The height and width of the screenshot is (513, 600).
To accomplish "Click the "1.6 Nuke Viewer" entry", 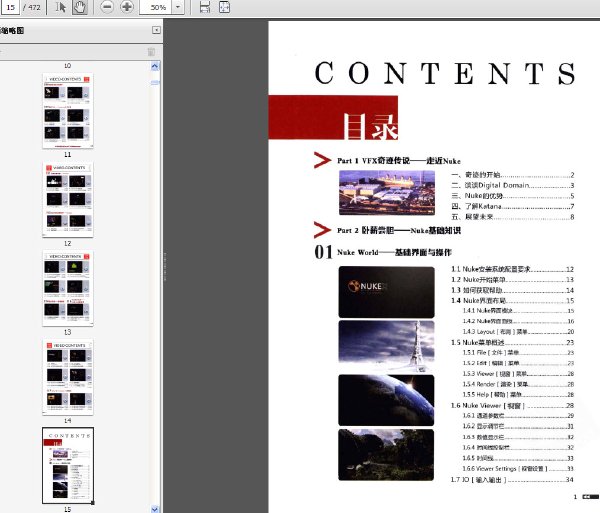I will point(512,405).
